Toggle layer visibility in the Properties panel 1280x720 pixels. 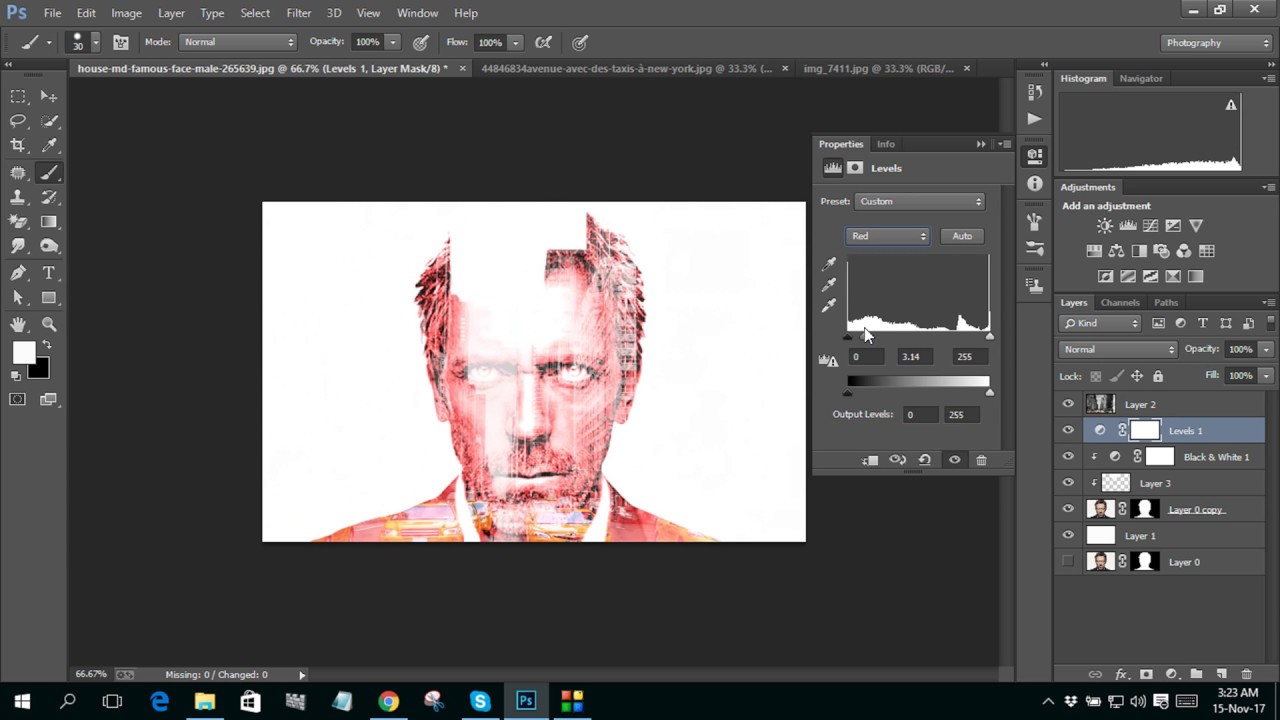[954, 460]
